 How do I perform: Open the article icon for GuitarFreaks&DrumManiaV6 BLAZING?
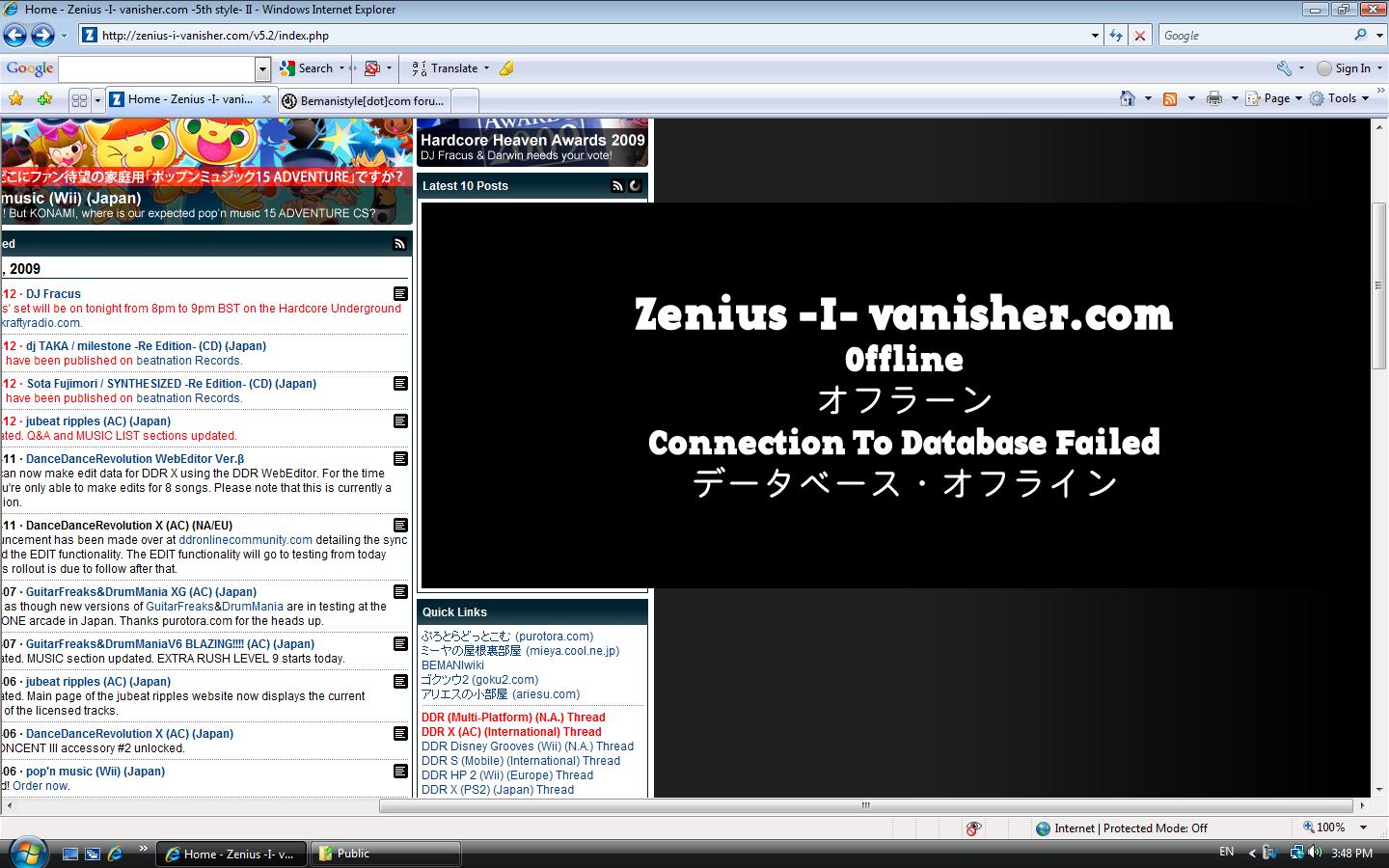point(400,643)
